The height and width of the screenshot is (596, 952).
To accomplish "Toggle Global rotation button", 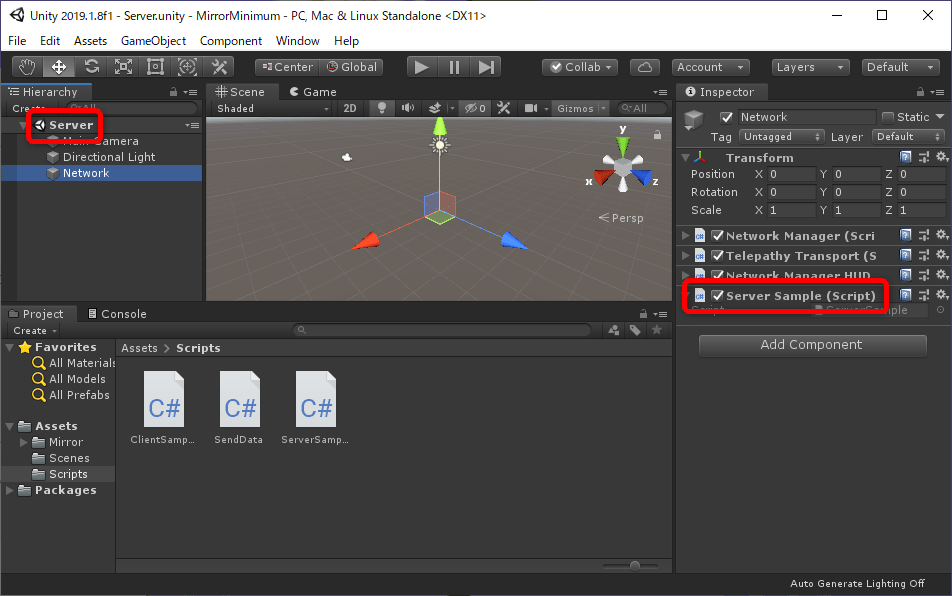I will (352, 67).
